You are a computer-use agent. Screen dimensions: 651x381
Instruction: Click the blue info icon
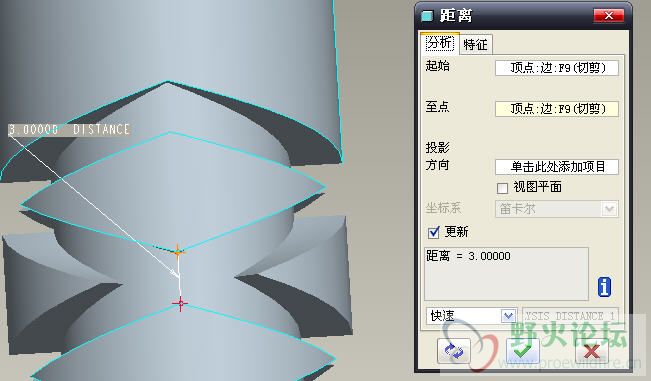pos(604,287)
